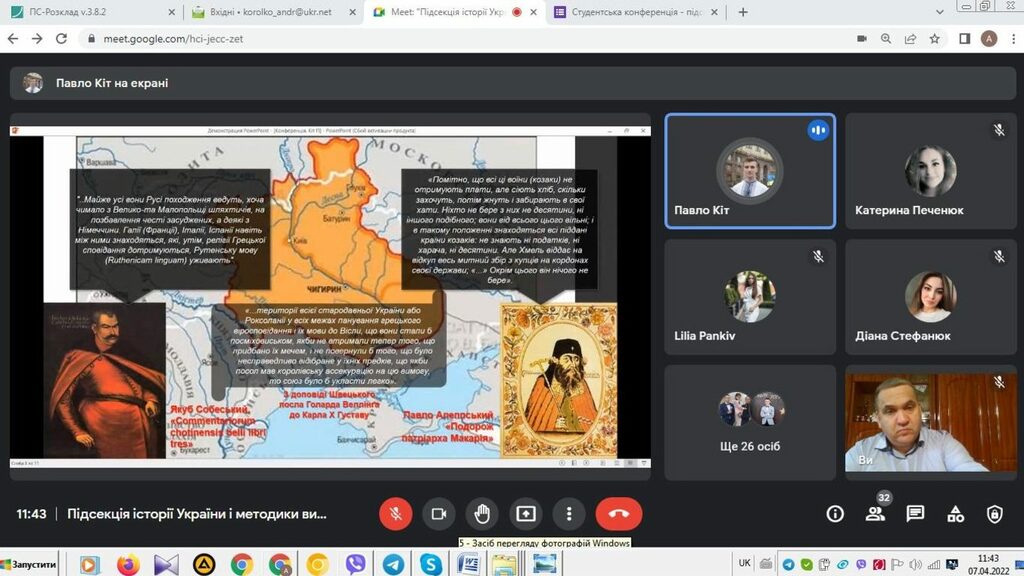Open the Activities panel icon

[x=955, y=514]
